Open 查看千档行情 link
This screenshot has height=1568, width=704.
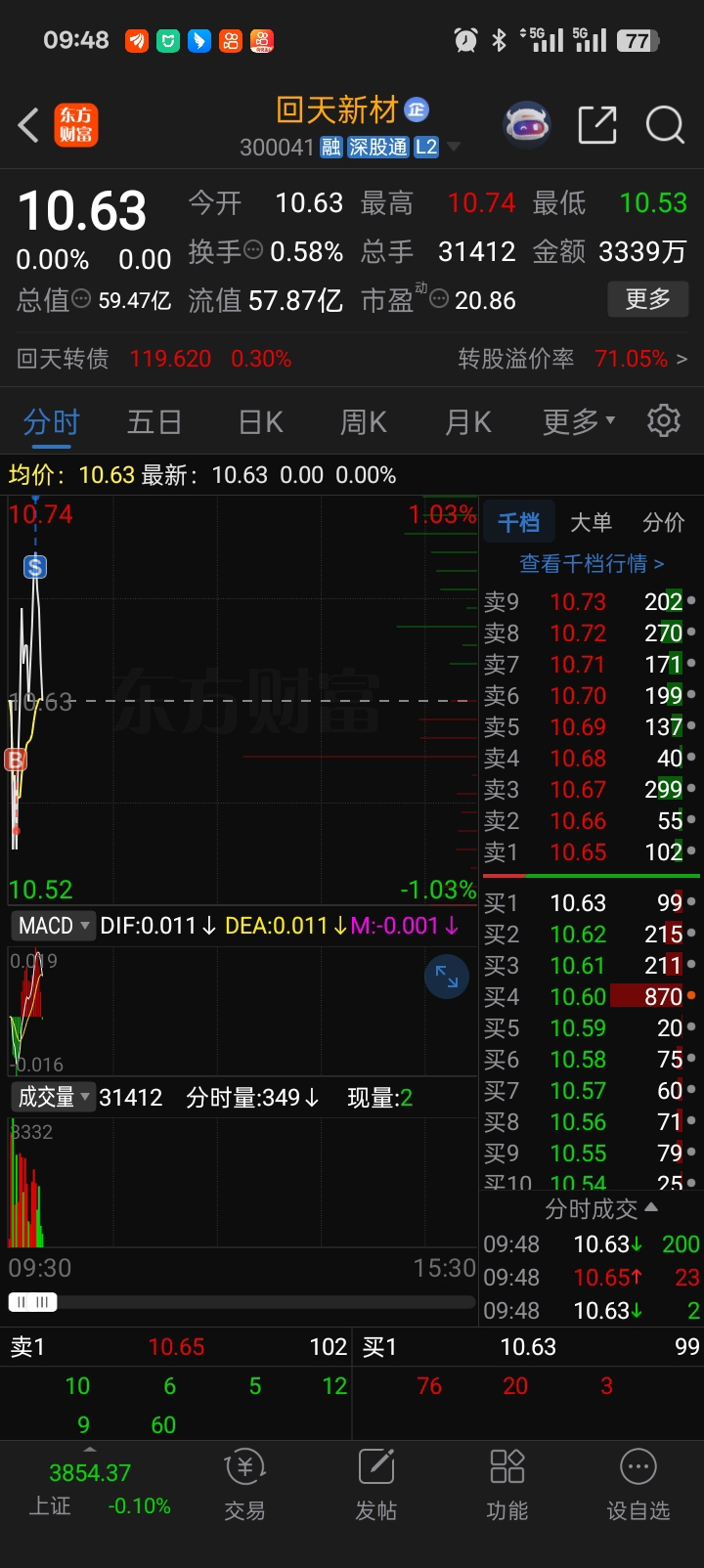pos(592,563)
